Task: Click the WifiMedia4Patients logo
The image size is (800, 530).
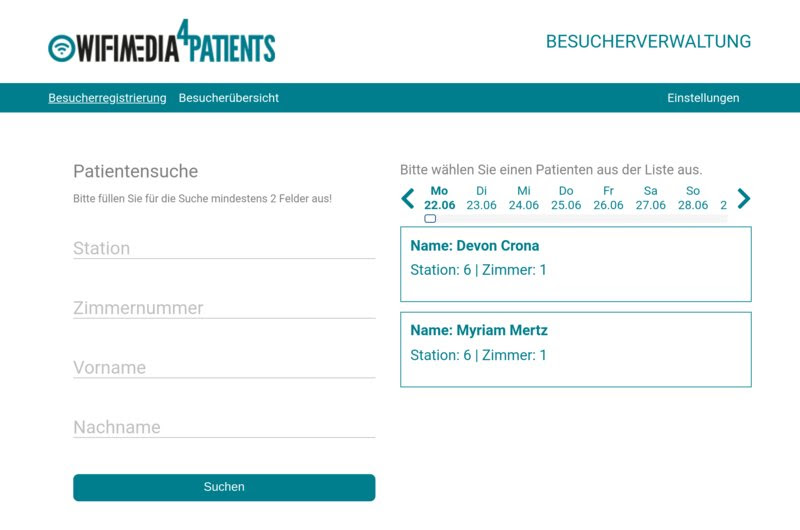Action: (162, 42)
